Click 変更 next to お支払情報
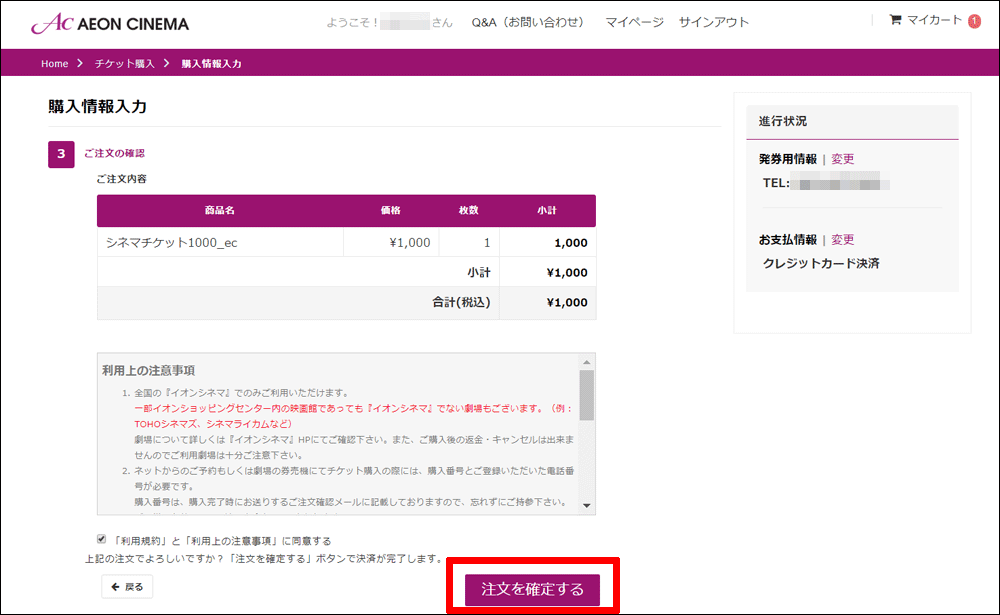The height and width of the screenshot is (615, 1000). [x=842, y=240]
